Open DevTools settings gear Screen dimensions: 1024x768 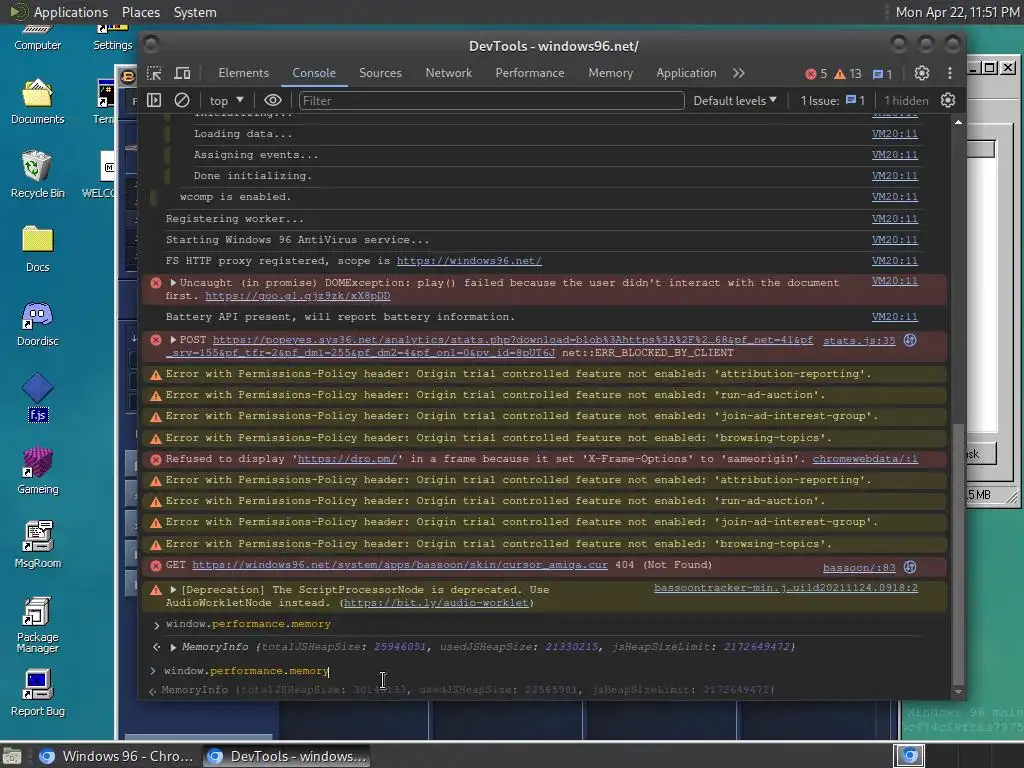click(921, 73)
